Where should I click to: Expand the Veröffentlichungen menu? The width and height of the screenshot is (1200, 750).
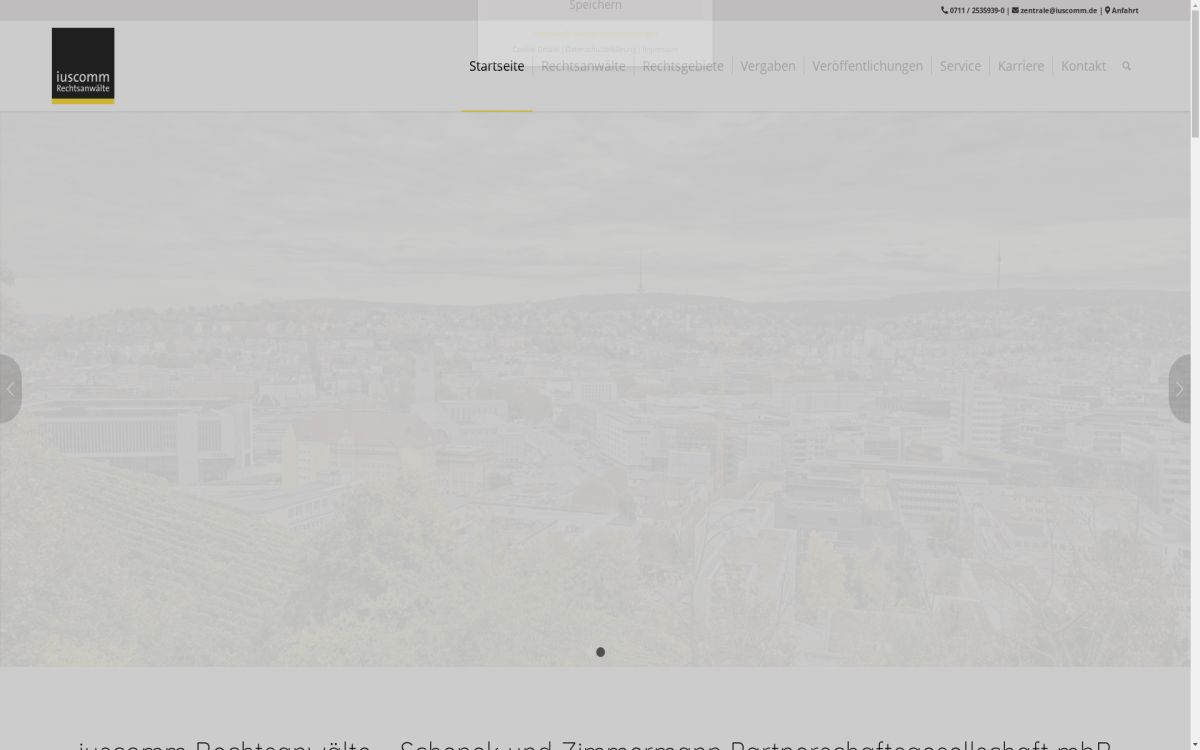point(867,66)
